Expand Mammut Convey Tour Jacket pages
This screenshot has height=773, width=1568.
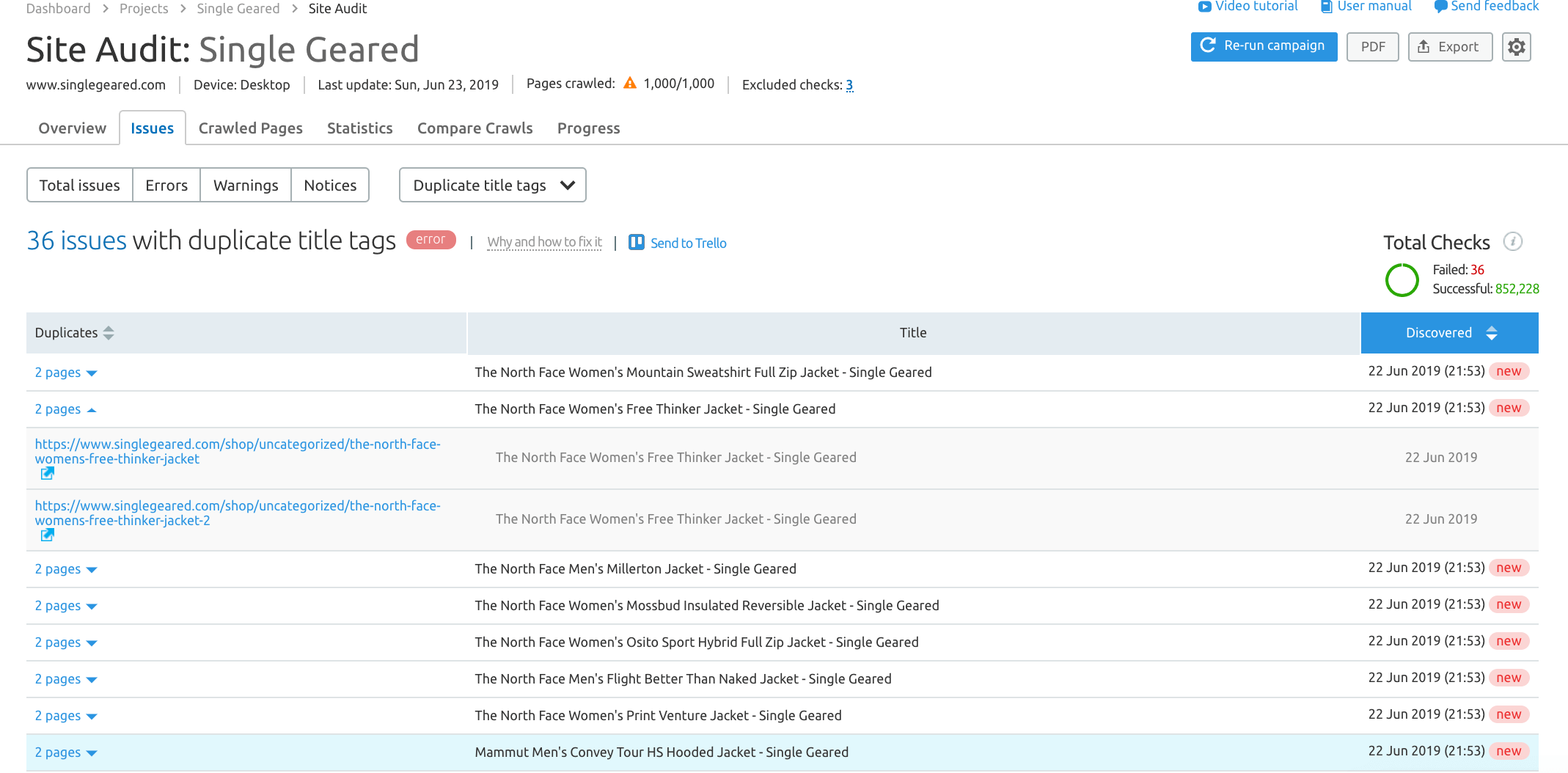(x=66, y=752)
